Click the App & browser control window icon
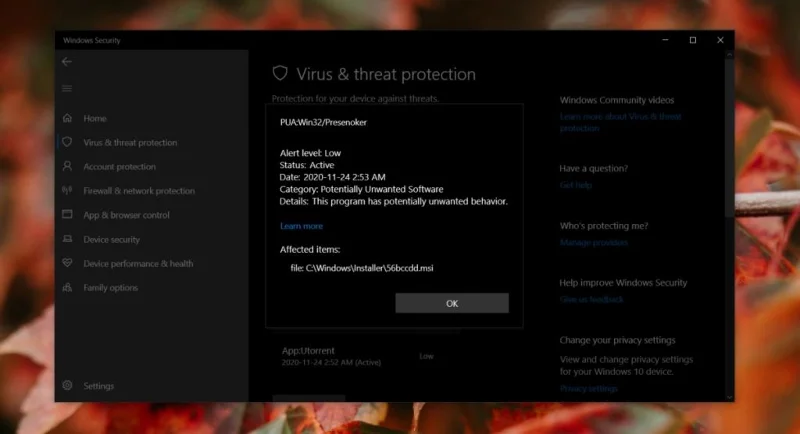800x434 pixels. [67, 214]
